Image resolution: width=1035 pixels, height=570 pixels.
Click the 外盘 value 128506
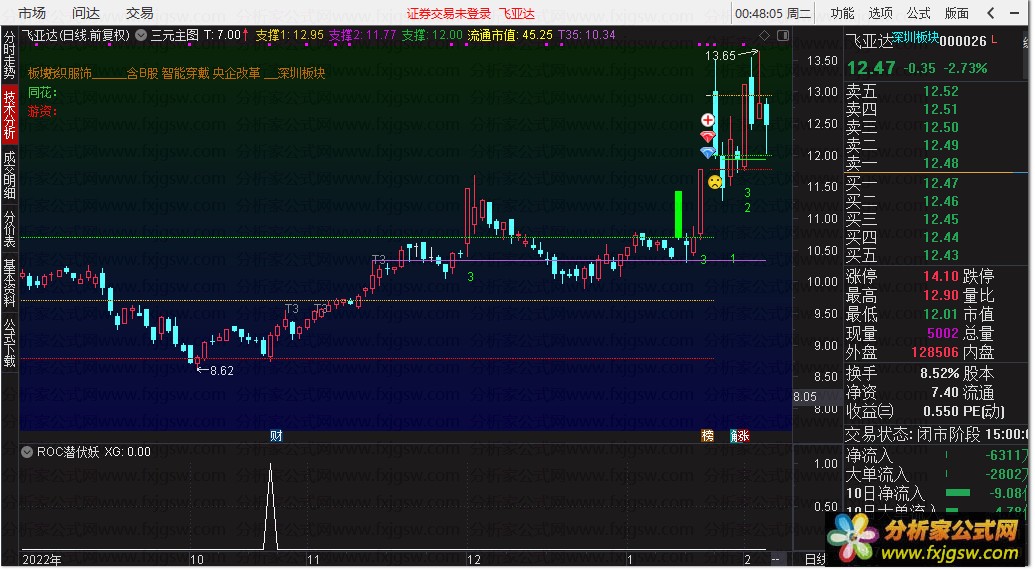pyautogui.click(x=935, y=352)
